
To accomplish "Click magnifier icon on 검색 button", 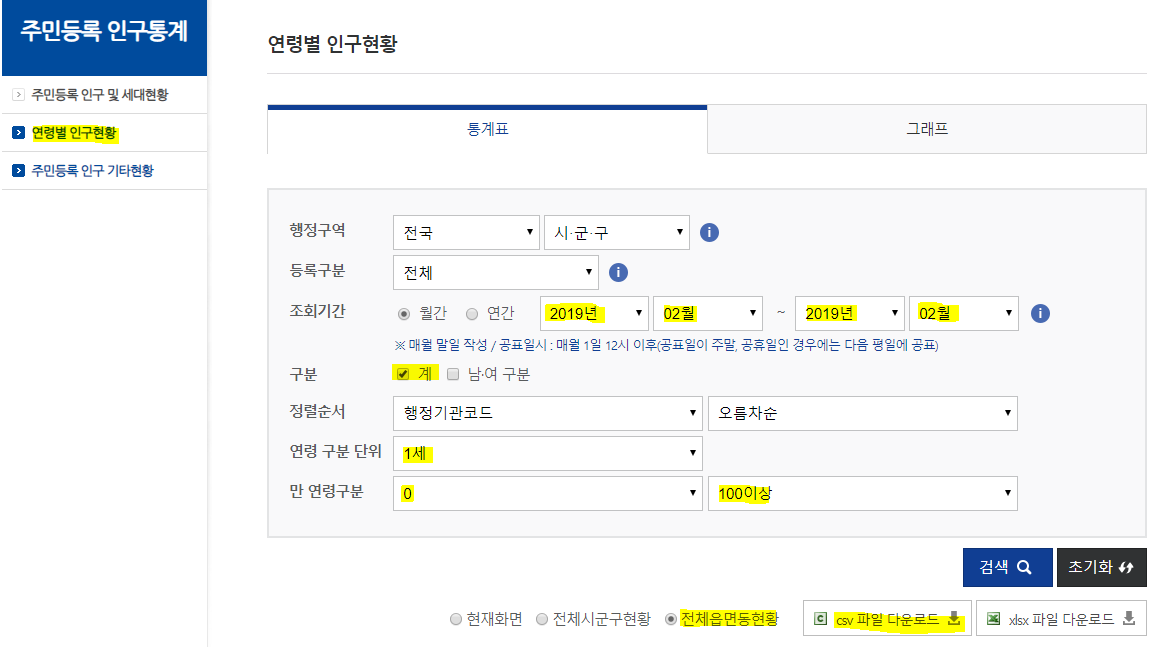I will tap(1024, 567).
